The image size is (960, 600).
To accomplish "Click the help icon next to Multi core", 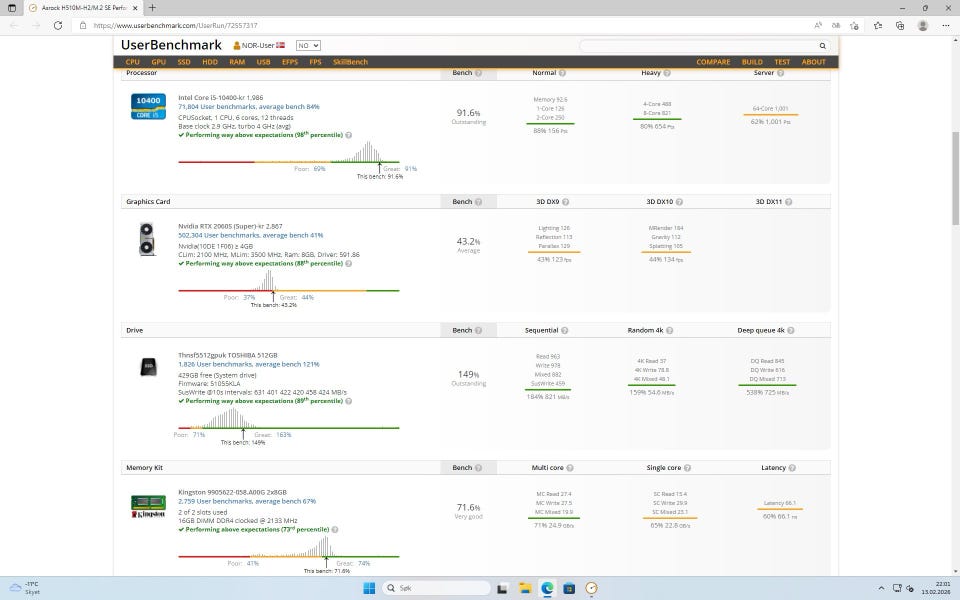I will (569, 468).
